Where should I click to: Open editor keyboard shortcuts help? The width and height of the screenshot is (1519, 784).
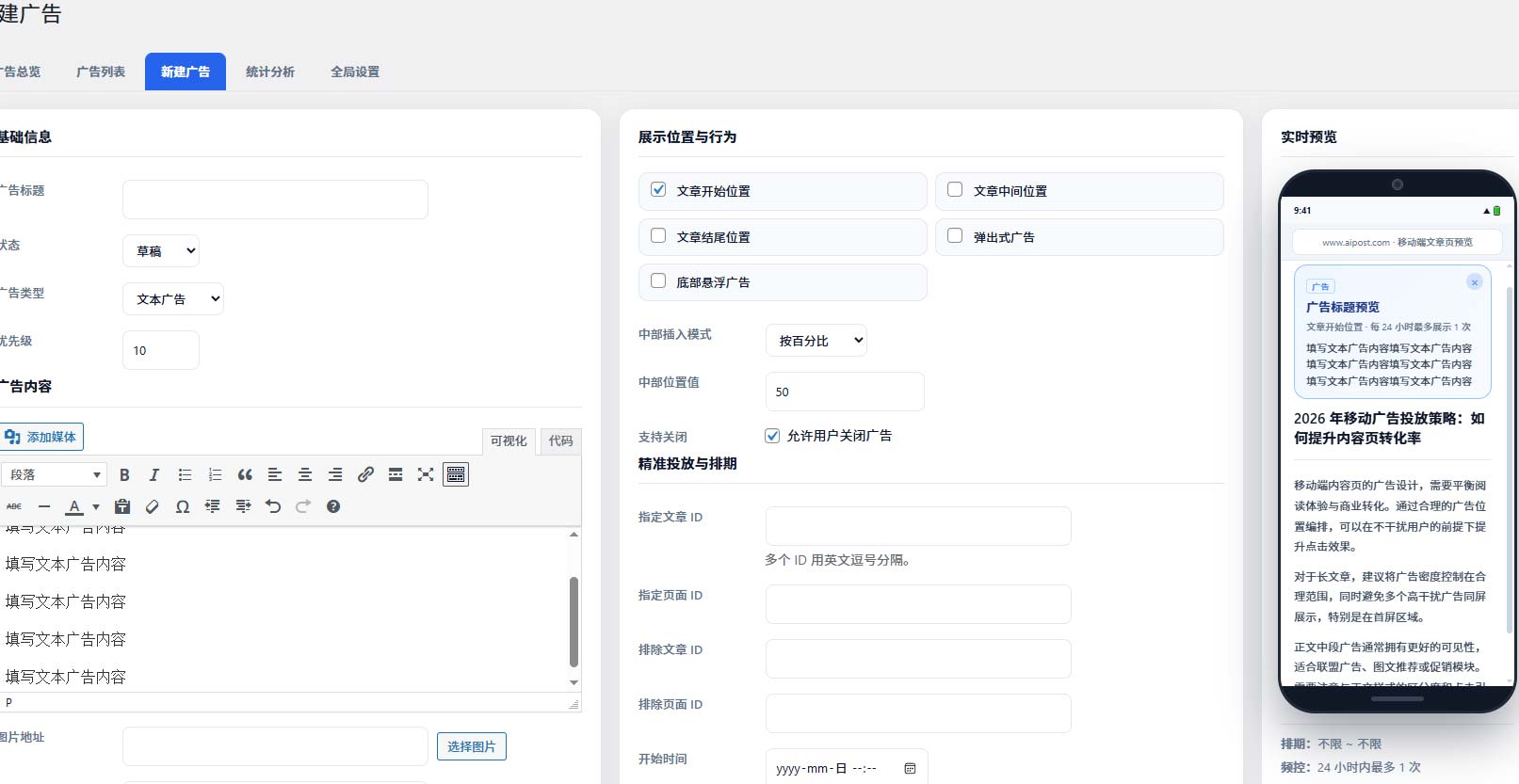pyautogui.click(x=333, y=506)
